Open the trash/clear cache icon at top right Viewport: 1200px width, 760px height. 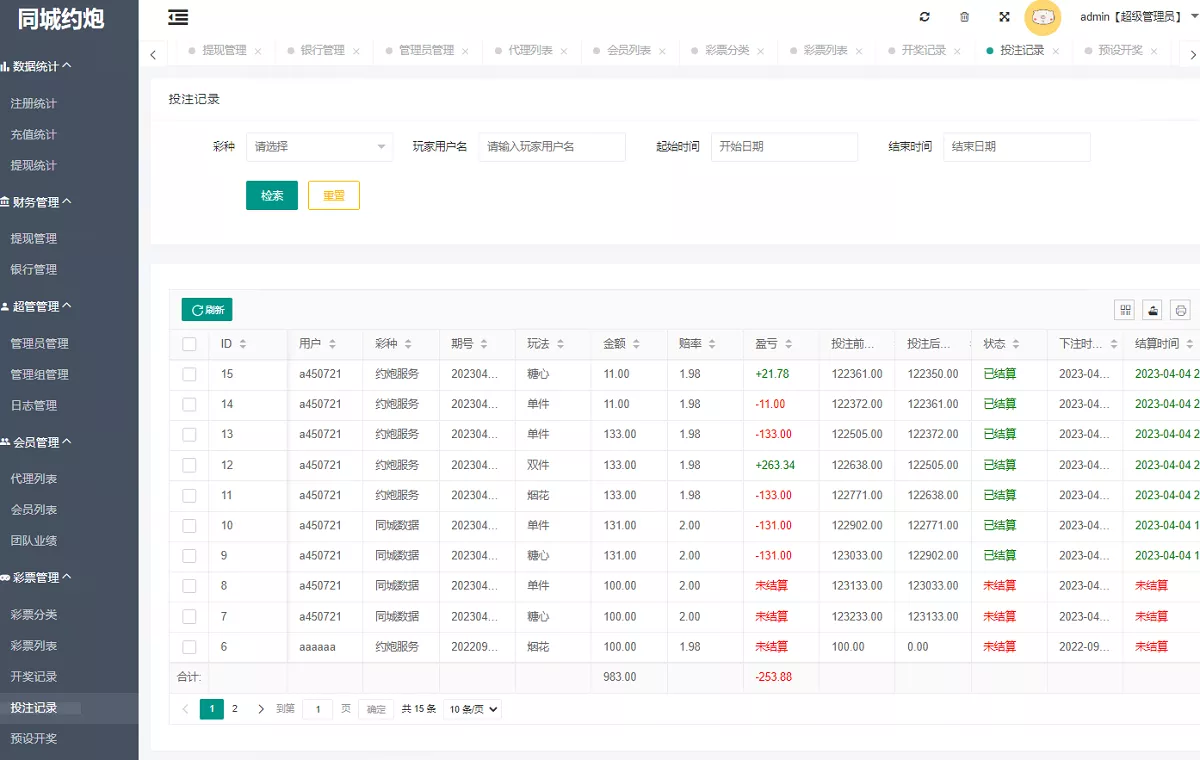963,17
